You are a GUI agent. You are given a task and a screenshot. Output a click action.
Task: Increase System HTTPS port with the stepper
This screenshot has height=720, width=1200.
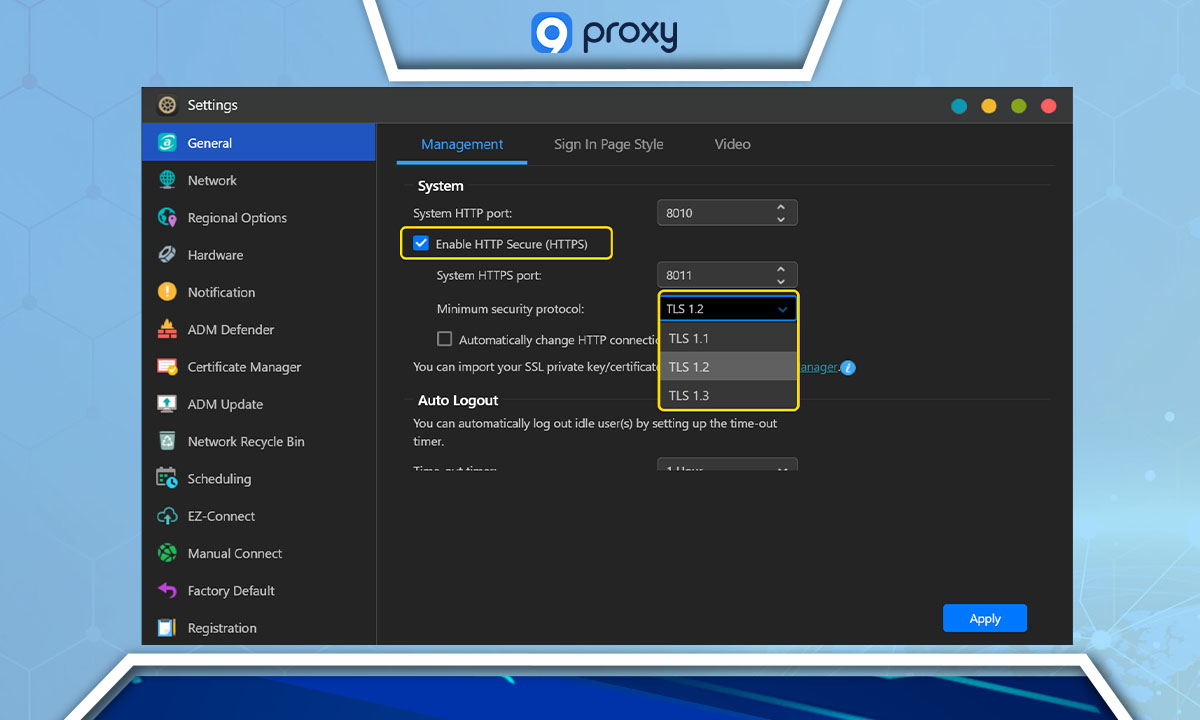pos(781,269)
